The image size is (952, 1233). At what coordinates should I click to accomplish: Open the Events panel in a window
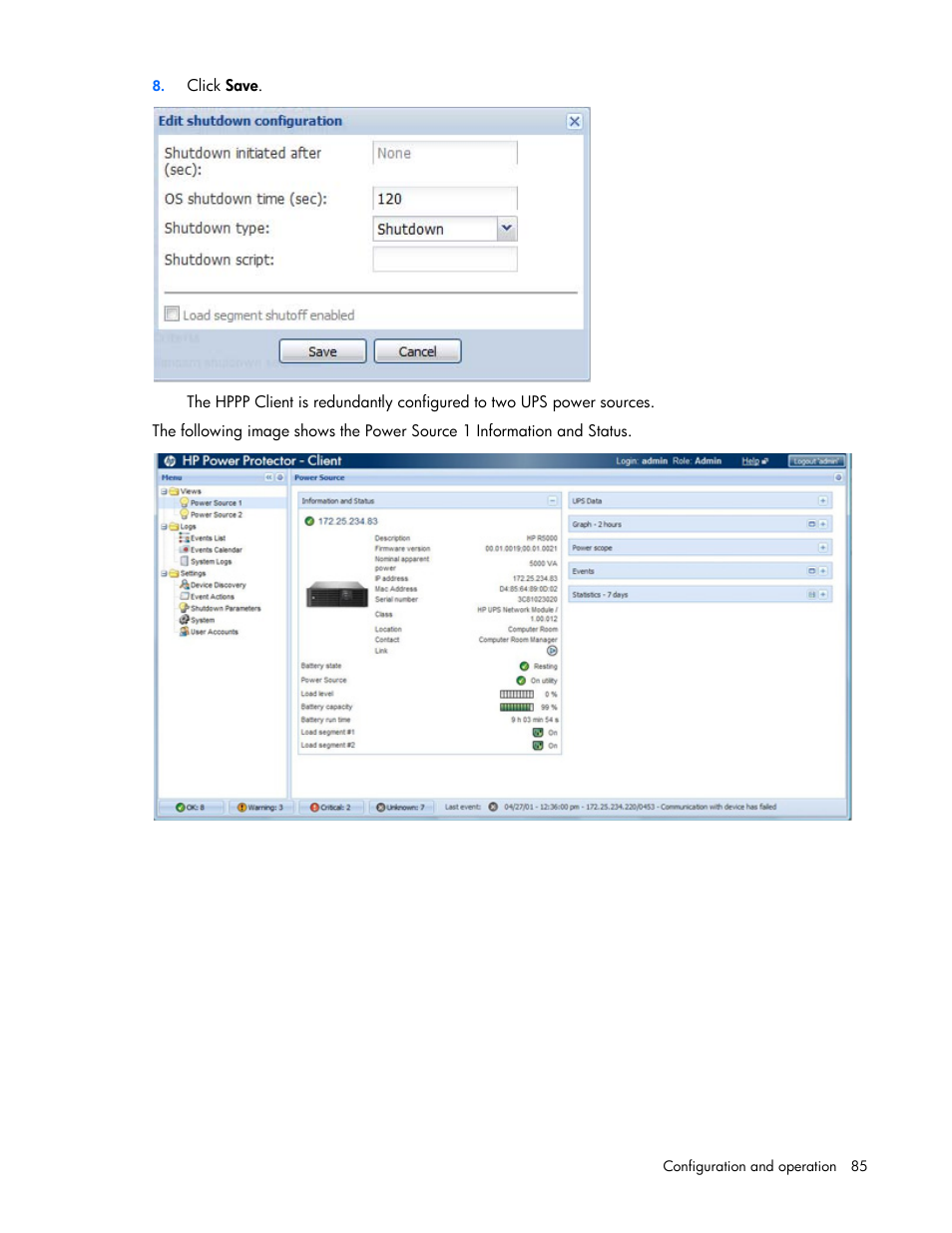(812, 571)
